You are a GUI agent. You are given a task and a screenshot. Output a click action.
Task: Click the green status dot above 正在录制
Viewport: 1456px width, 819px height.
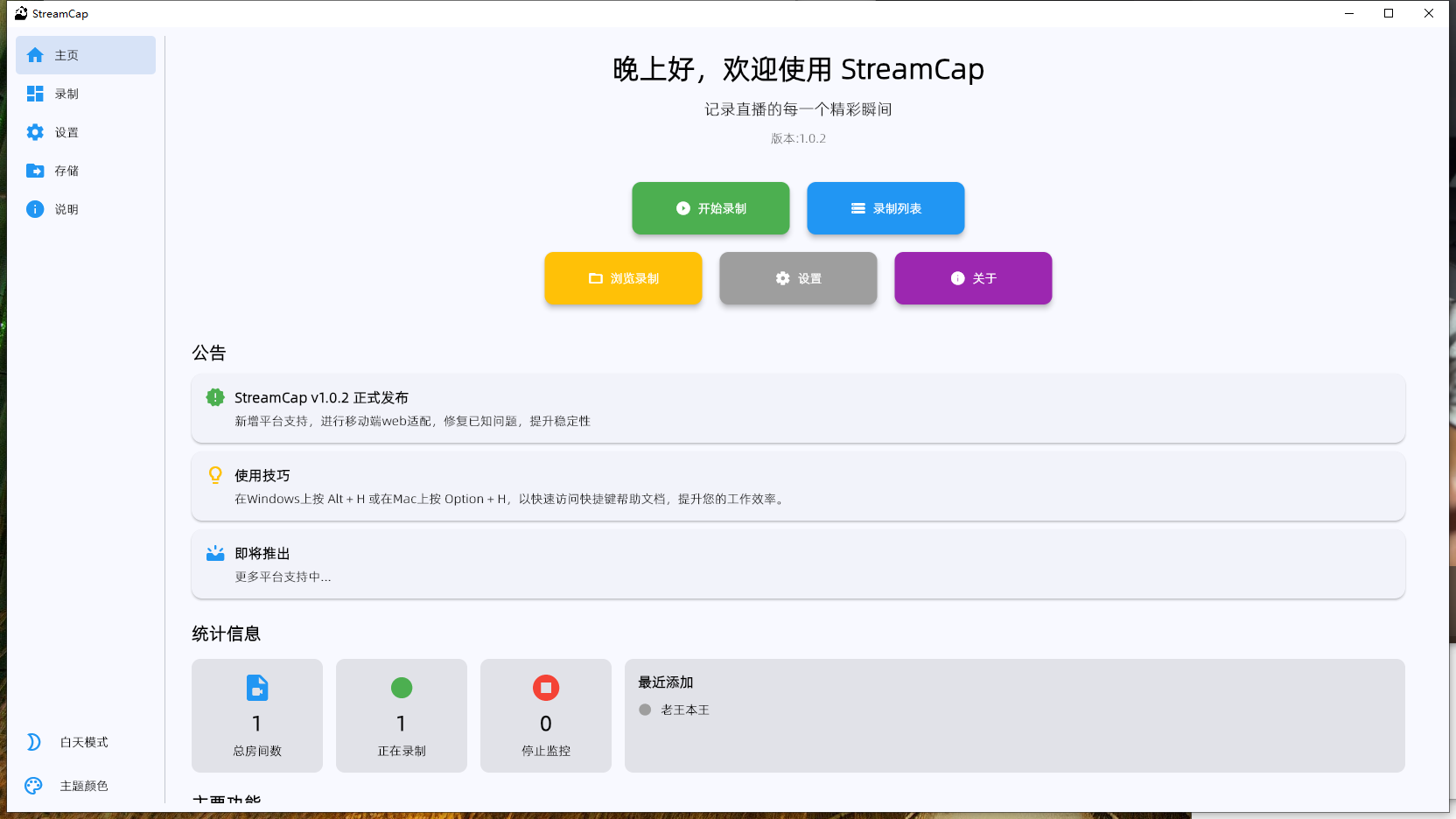coord(401,688)
